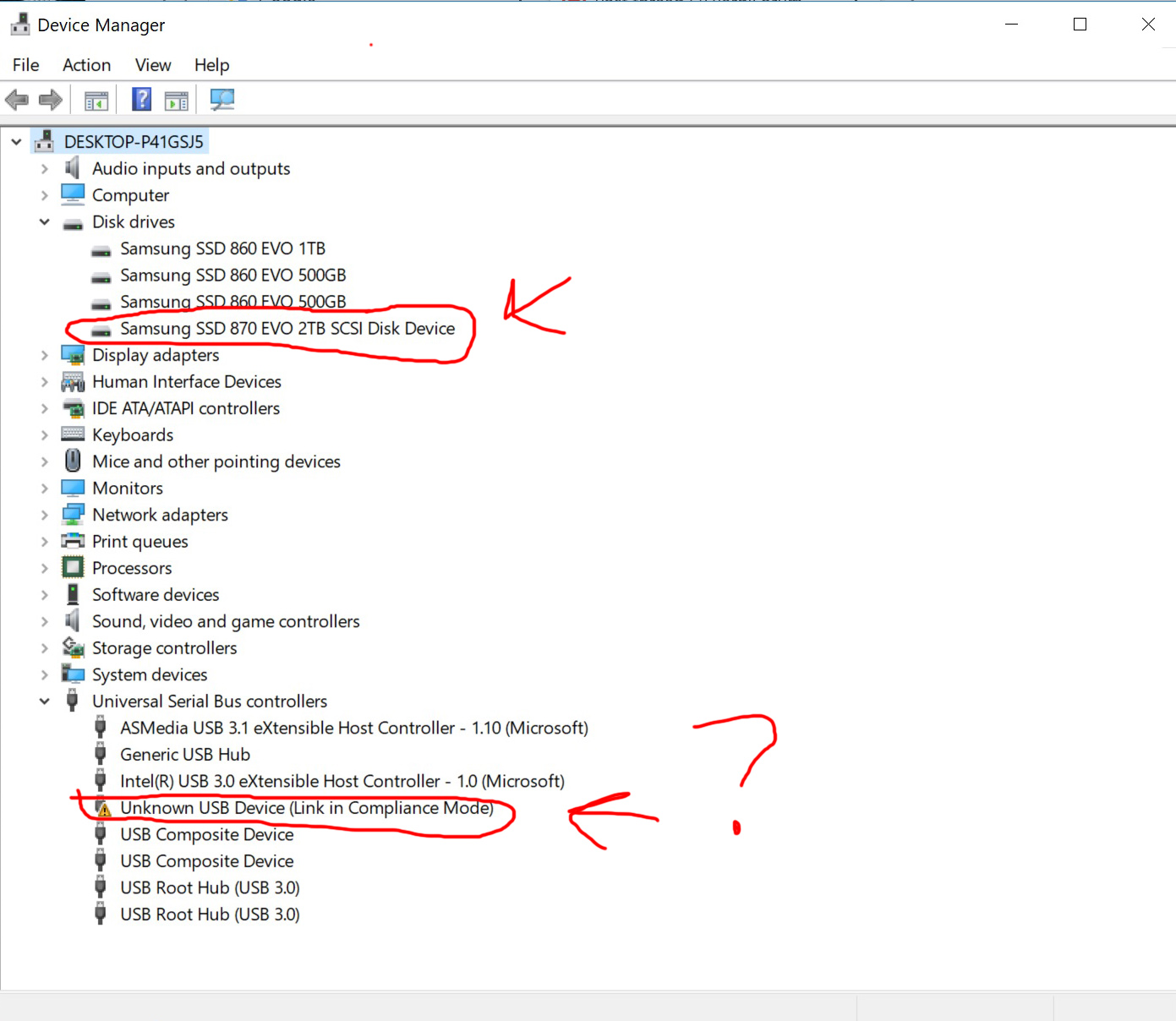Click the Processors chip icon
This screenshot has width=1176, height=1021.
(x=73, y=567)
